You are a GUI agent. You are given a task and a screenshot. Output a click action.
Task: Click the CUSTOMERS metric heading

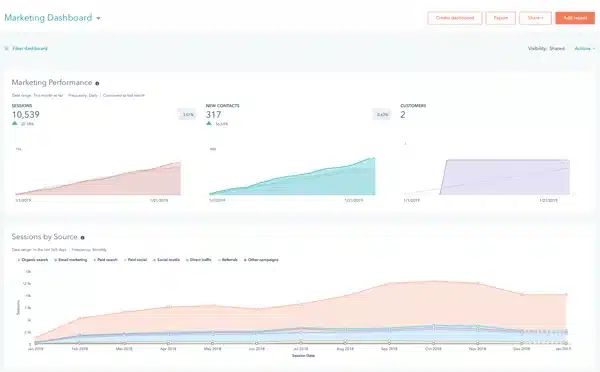(x=413, y=106)
